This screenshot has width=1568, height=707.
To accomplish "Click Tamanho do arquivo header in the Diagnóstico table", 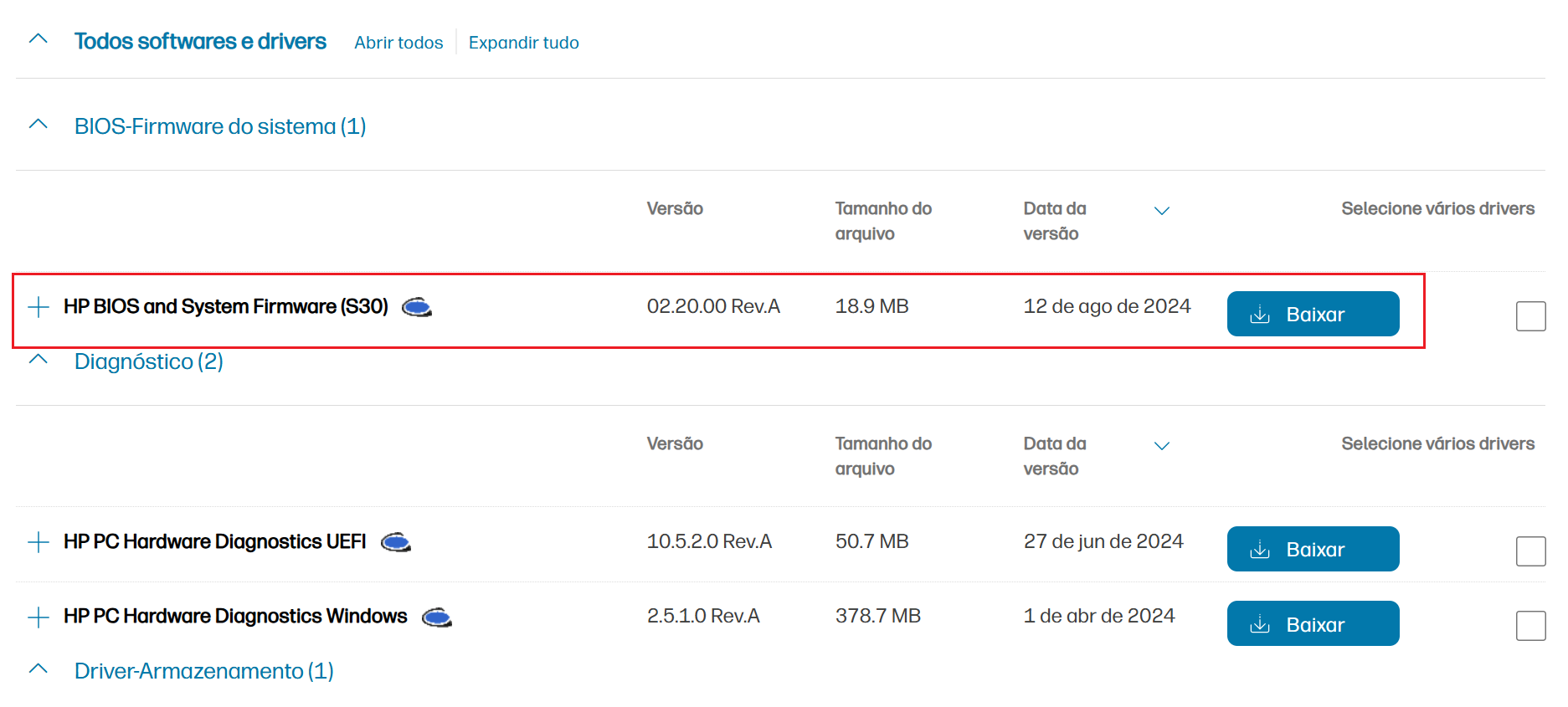I will (883, 456).
